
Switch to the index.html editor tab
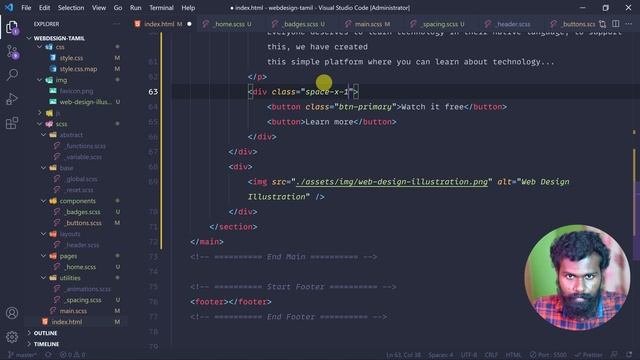162,24
